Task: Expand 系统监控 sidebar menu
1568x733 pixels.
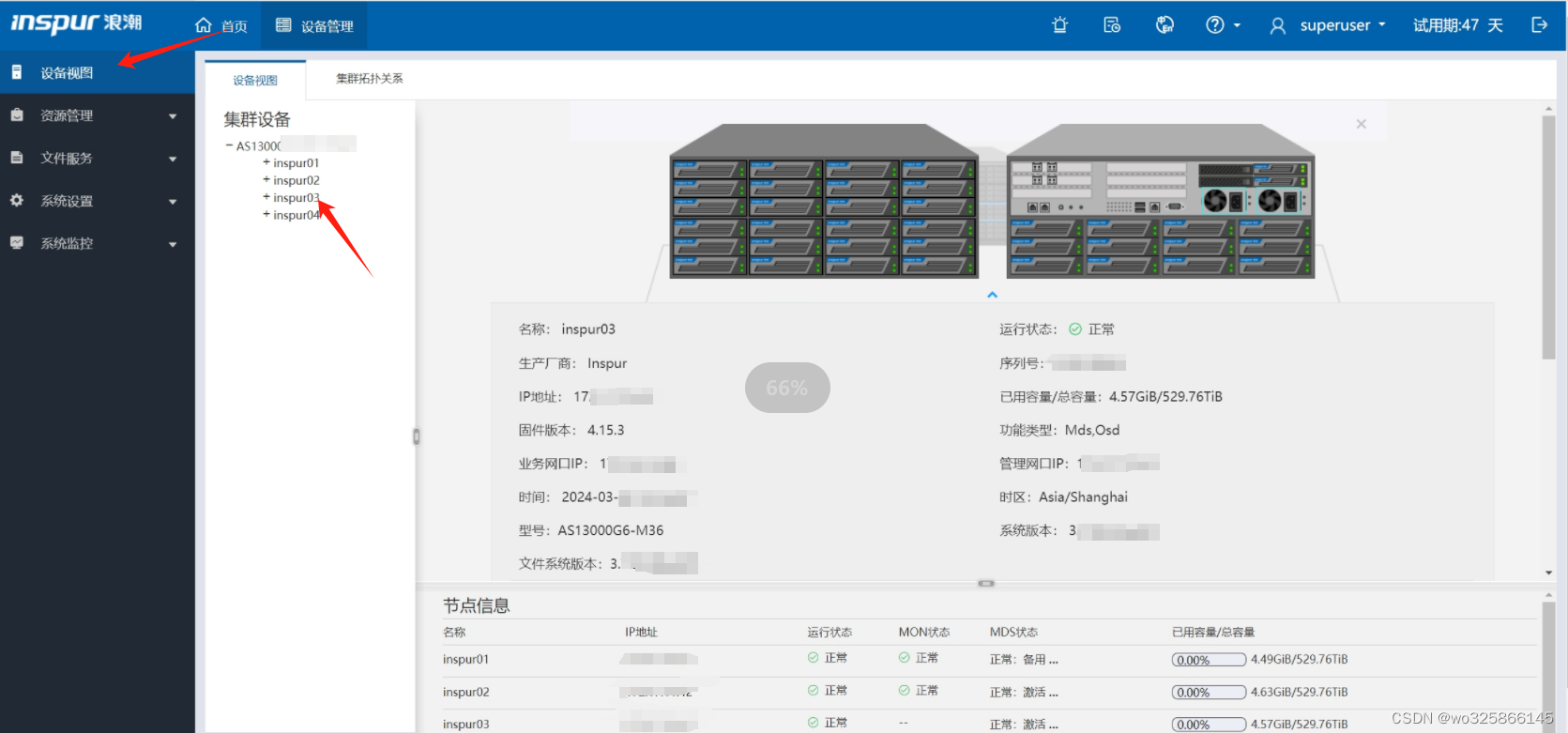Action: click(x=98, y=243)
